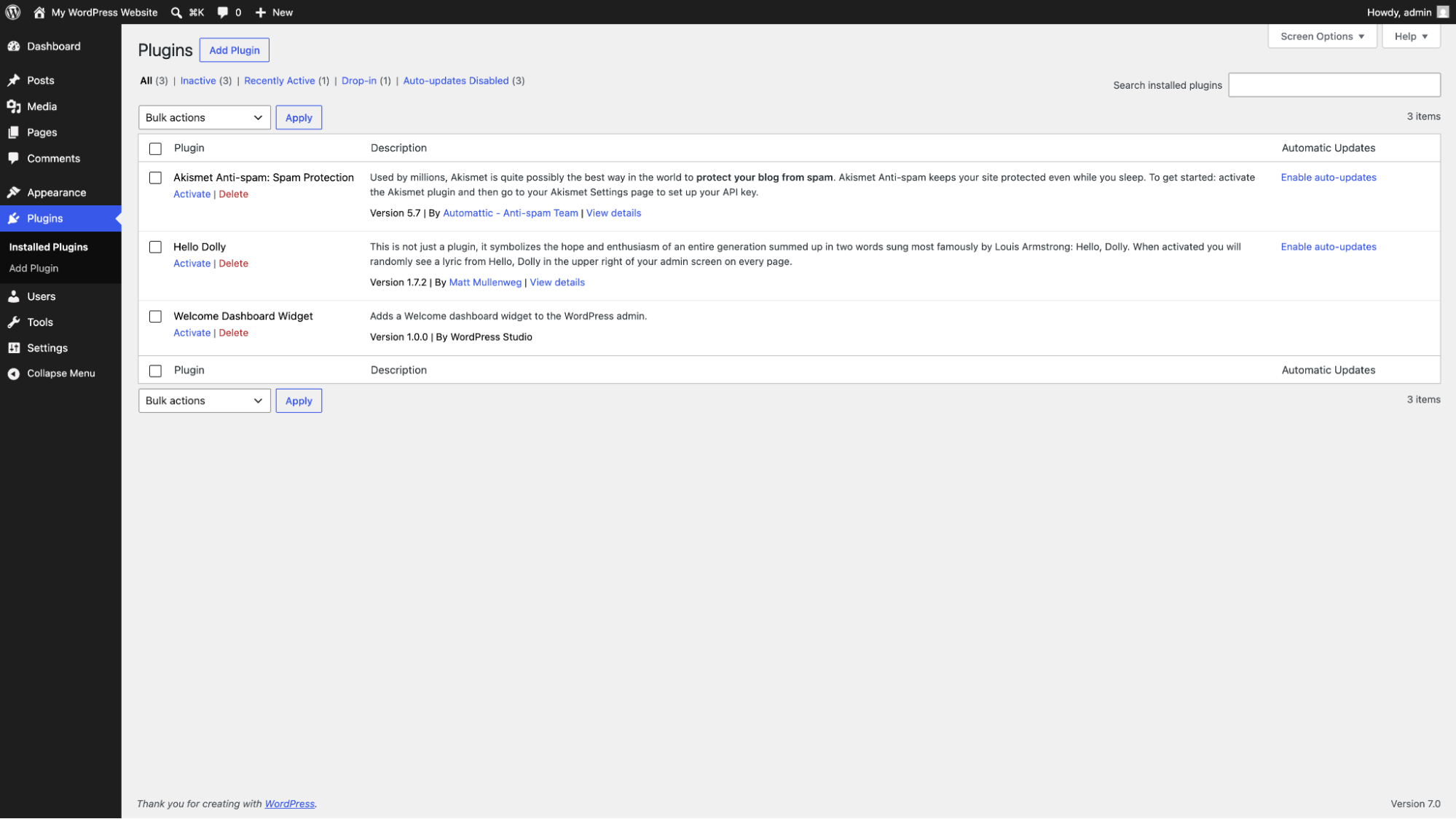Screen dimensions: 1456x819
Task: Check the Akismet Anti-spam plugin checkbox
Action: coord(155,178)
